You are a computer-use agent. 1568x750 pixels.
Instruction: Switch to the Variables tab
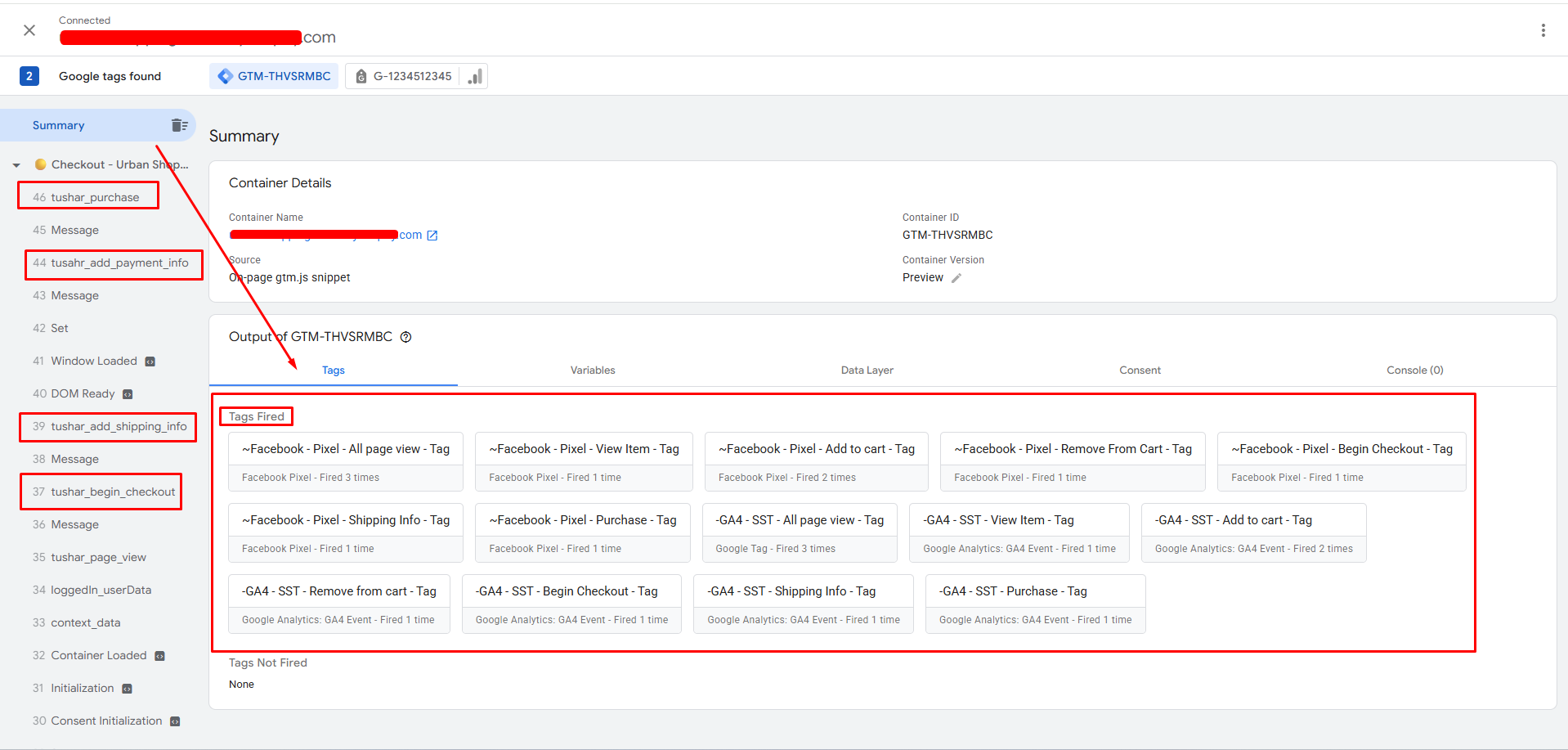click(593, 371)
